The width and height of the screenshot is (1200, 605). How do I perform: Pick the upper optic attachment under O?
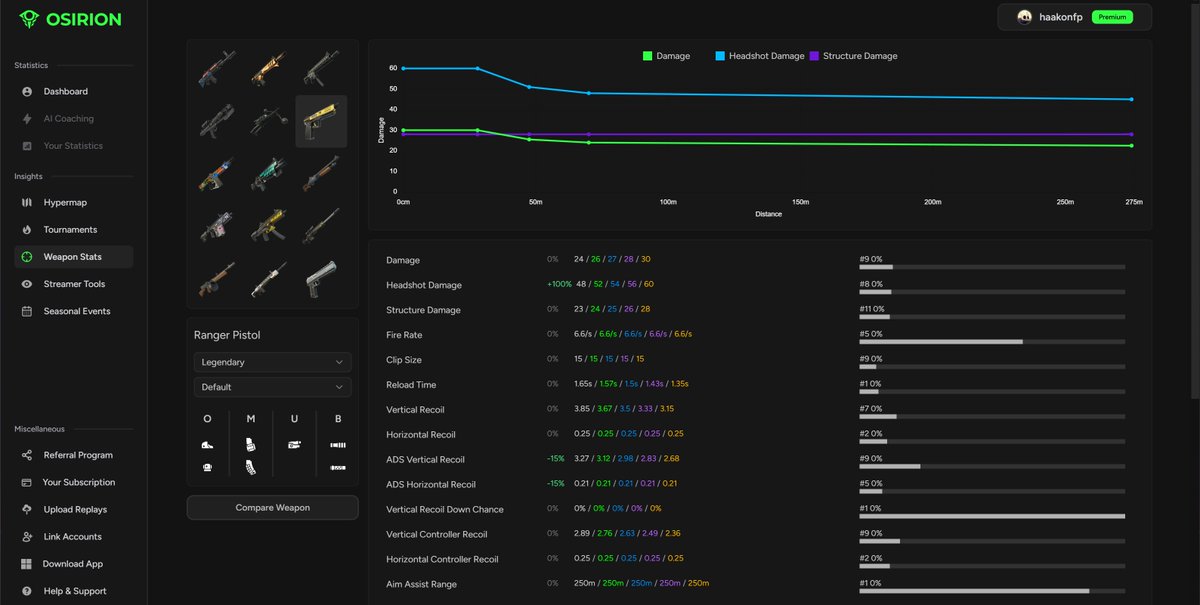207,445
